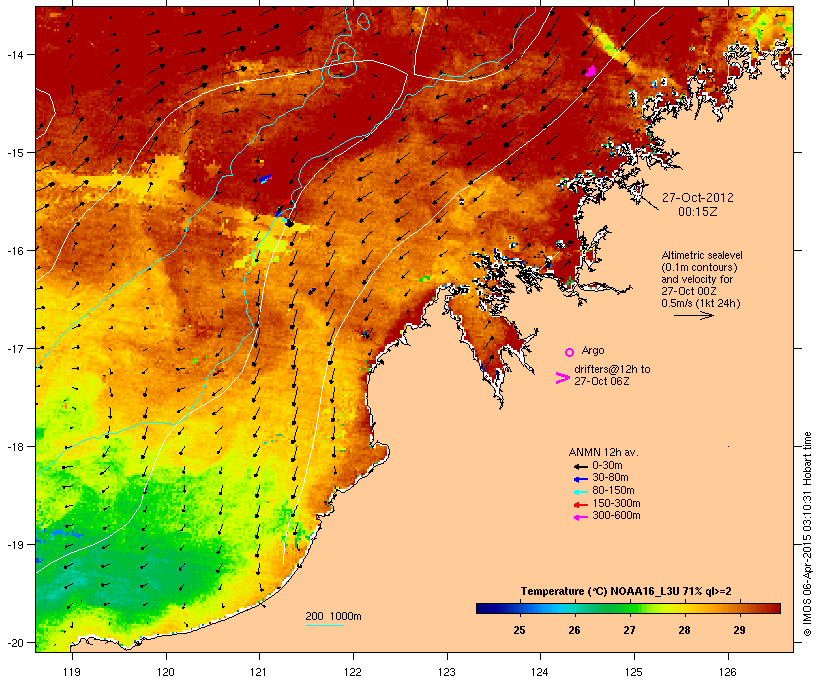
Task: Click the magenta drifters arrowhead legend symbol
Action: [x=563, y=378]
